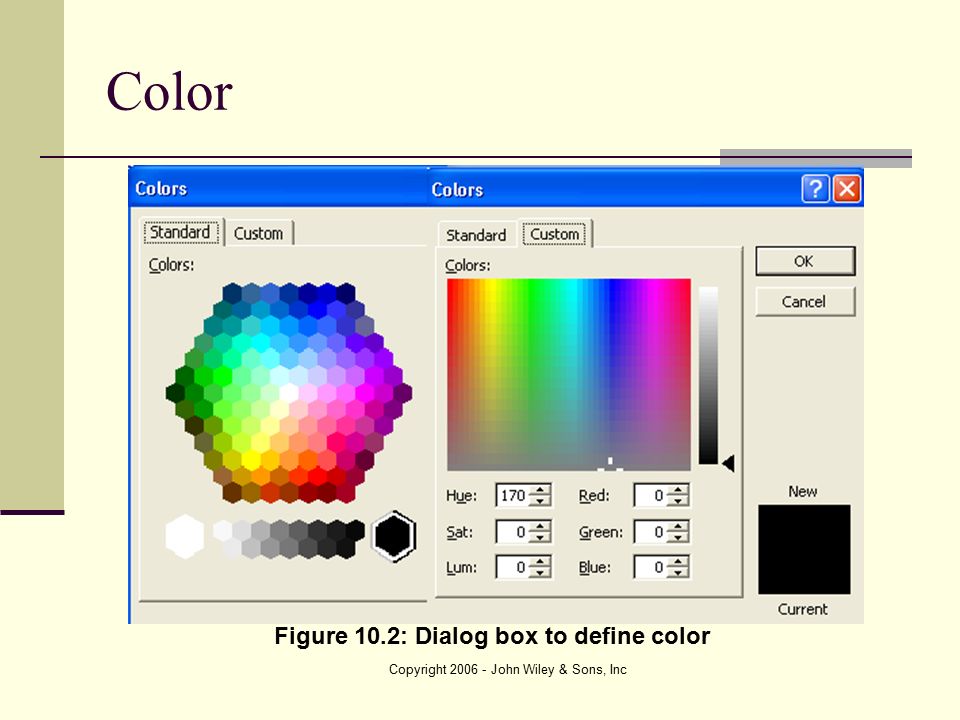Click the Hue input field showing 170
This screenshot has width=960, height=720.
point(513,495)
